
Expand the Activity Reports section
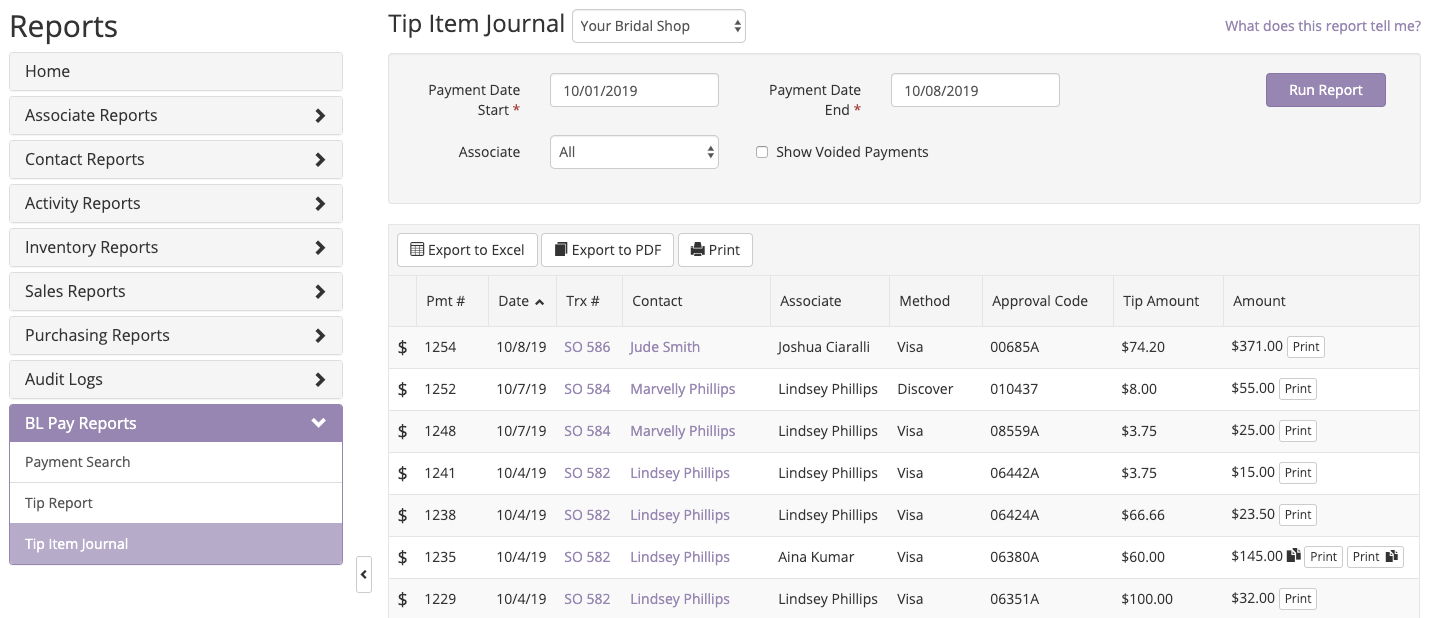tap(176, 203)
